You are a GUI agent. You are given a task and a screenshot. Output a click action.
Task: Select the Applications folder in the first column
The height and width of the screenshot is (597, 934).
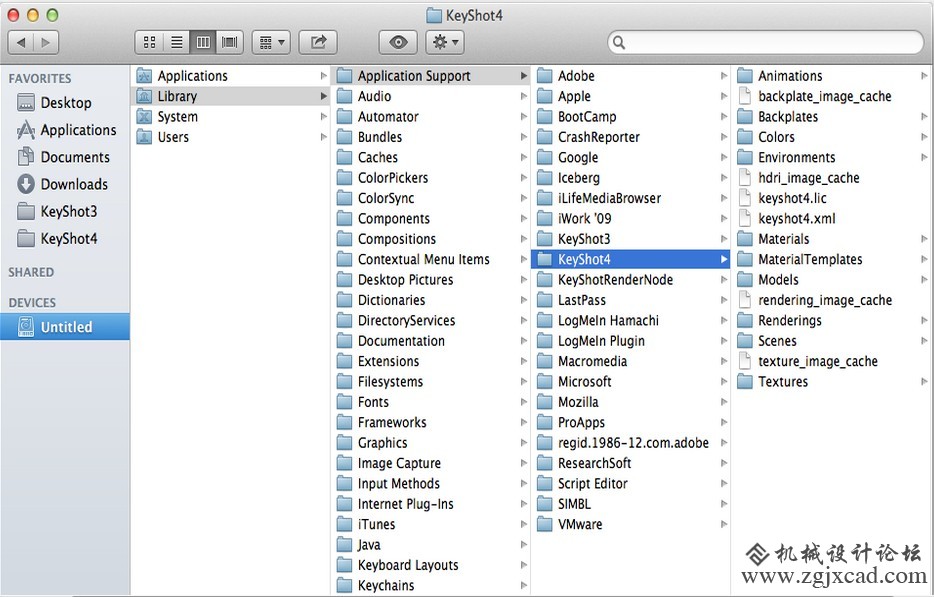coord(230,76)
